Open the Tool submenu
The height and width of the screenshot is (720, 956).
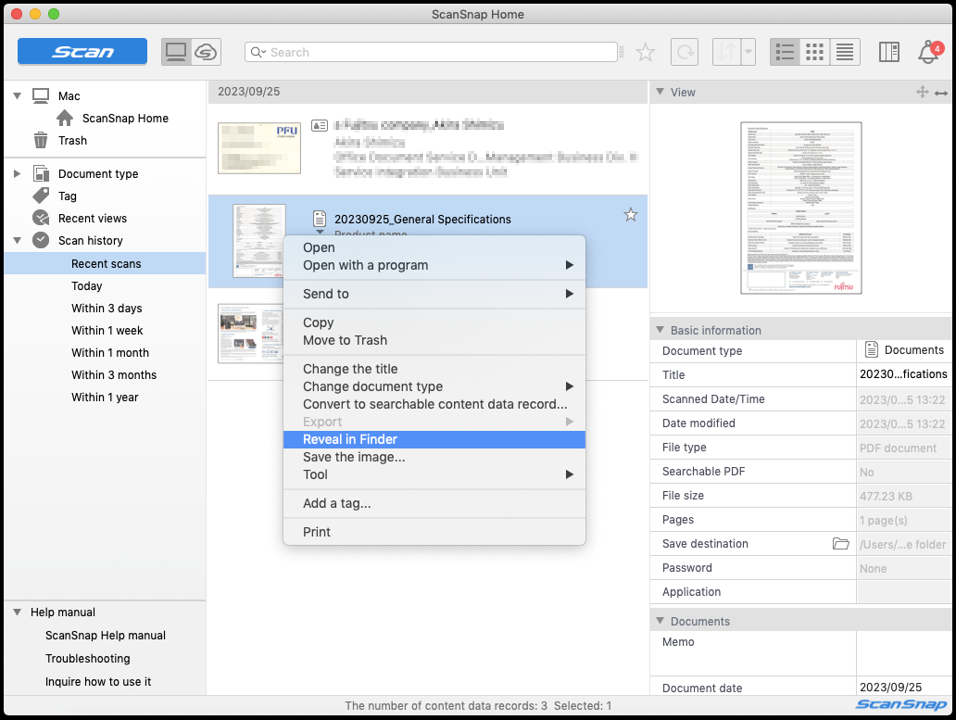434,475
